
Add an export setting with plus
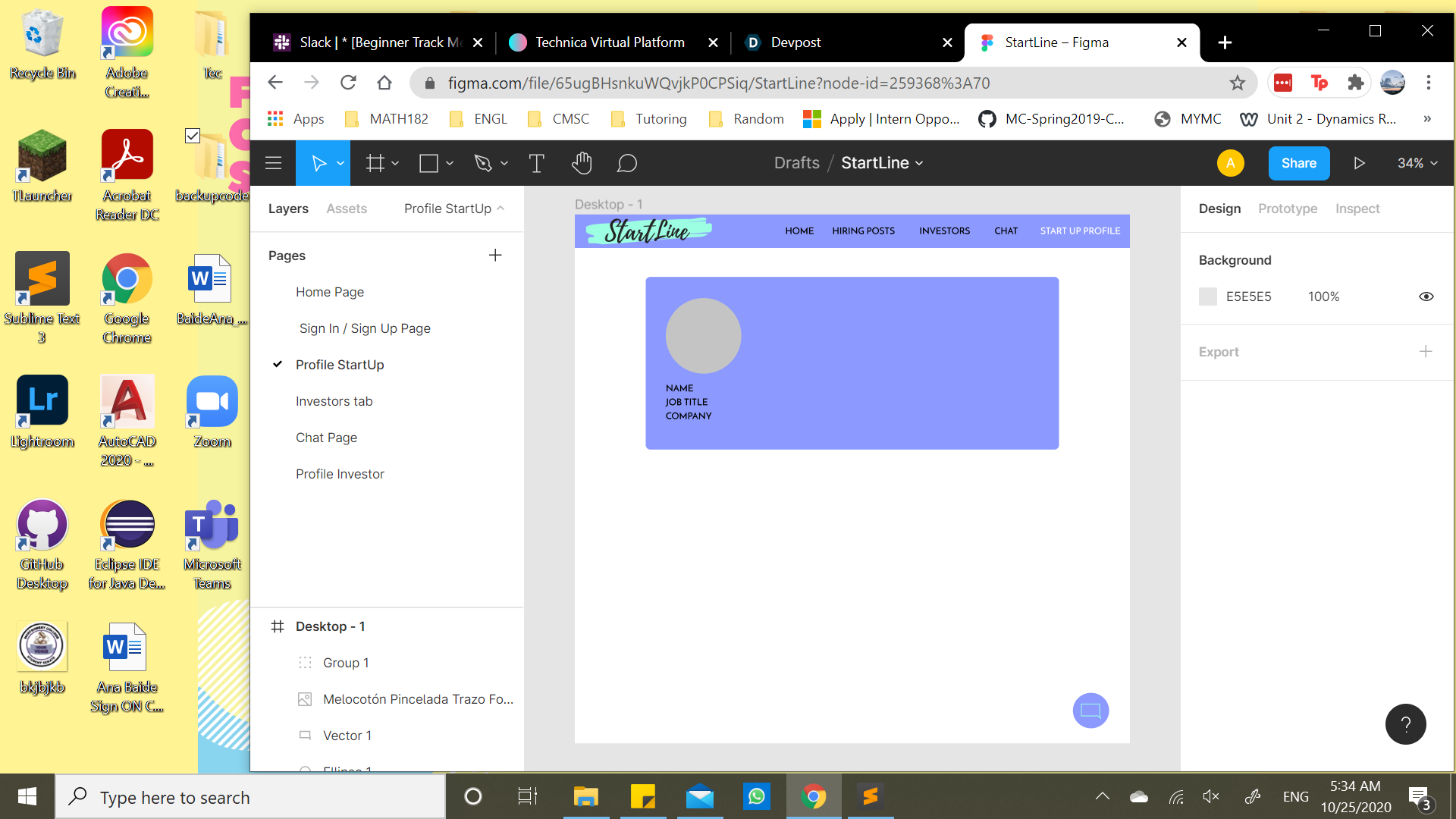click(1426, 352)
